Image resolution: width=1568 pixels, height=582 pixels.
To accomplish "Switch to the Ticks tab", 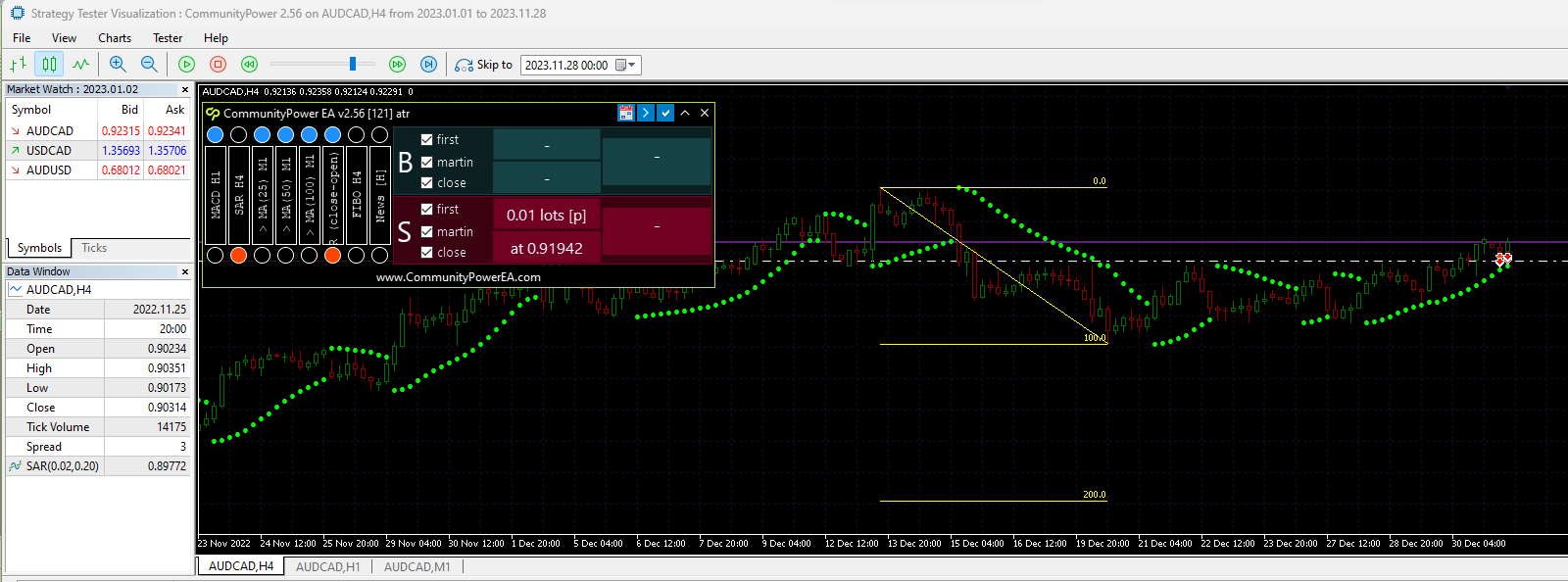I will pos(94,248).
